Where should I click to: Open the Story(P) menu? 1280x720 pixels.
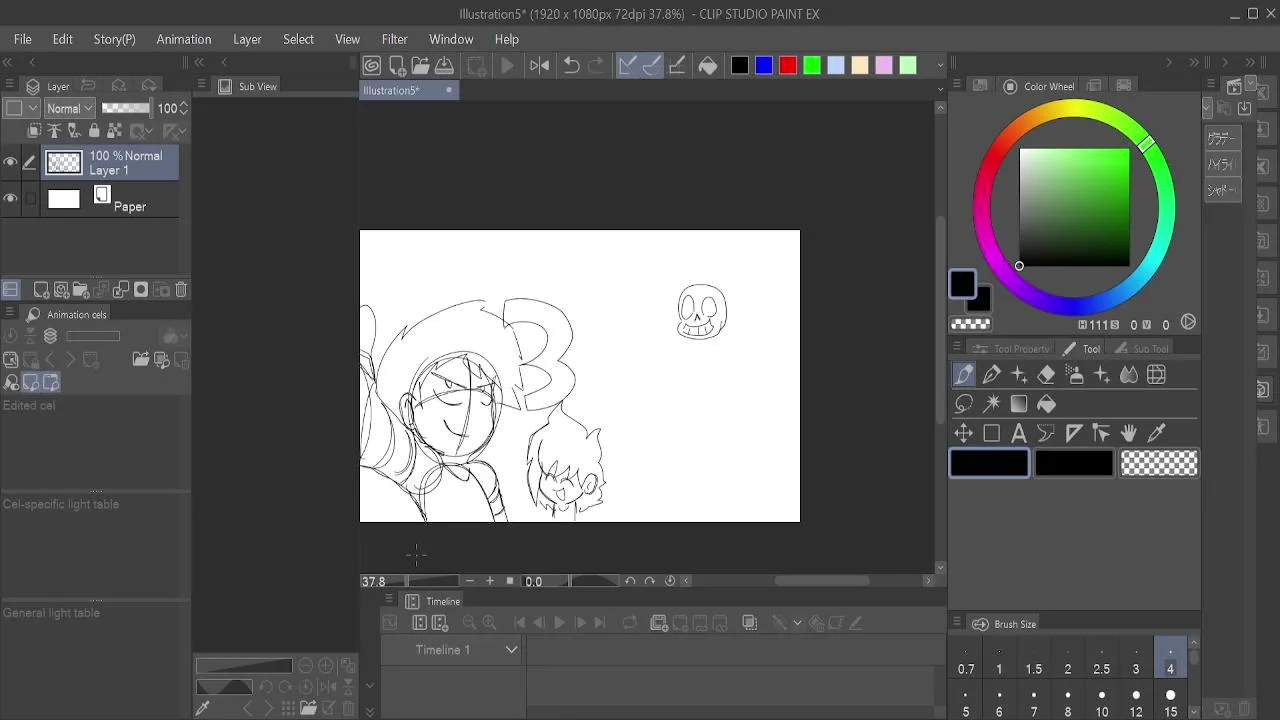point(114,39)
